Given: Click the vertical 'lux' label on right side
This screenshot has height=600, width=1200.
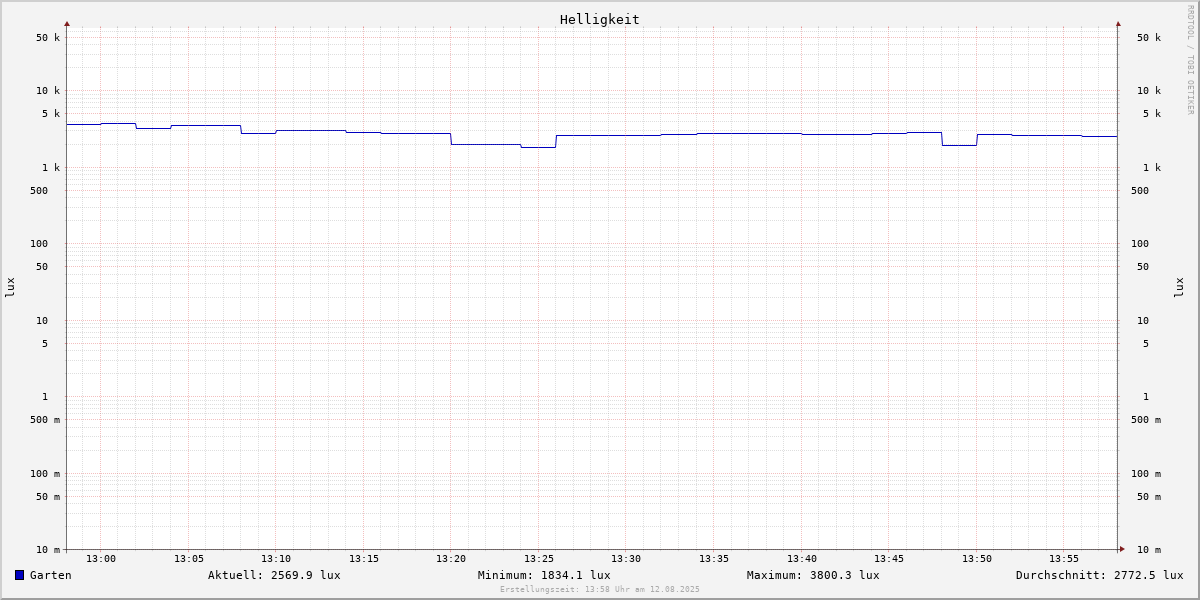Looking at the screenshot, I should [1179, 287].
